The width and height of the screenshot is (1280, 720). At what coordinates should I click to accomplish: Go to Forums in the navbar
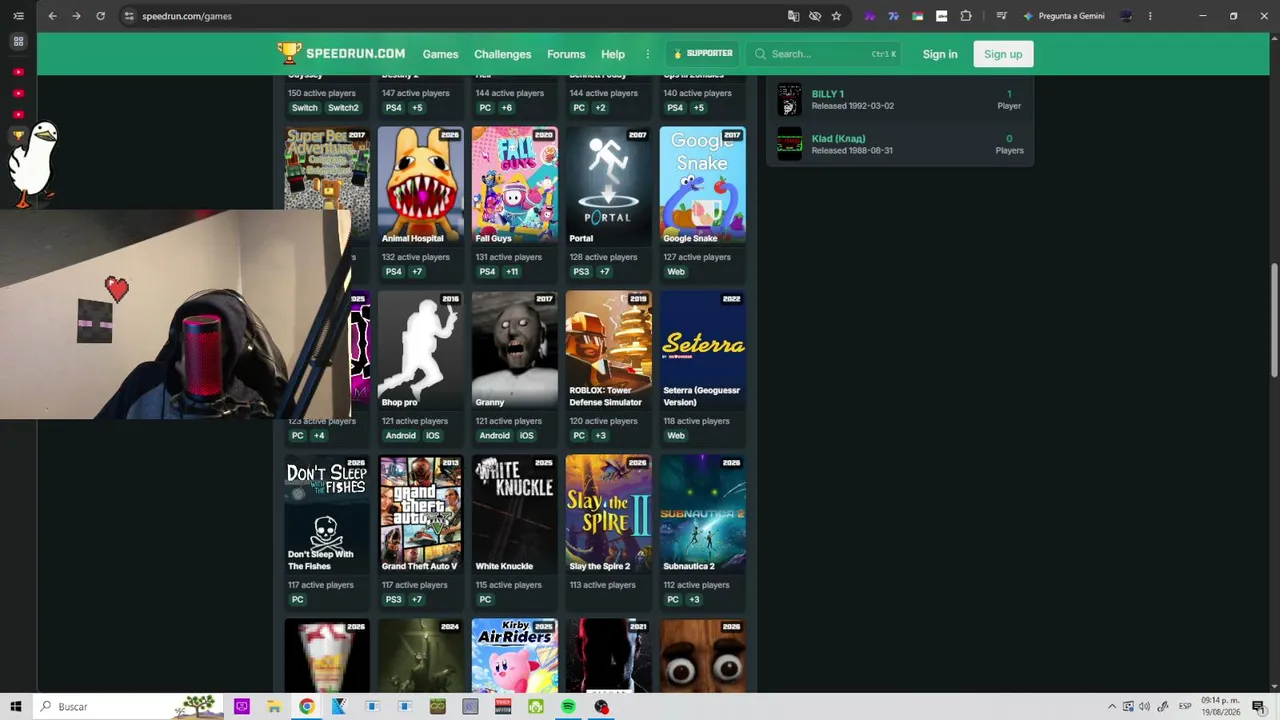point(566,54)
